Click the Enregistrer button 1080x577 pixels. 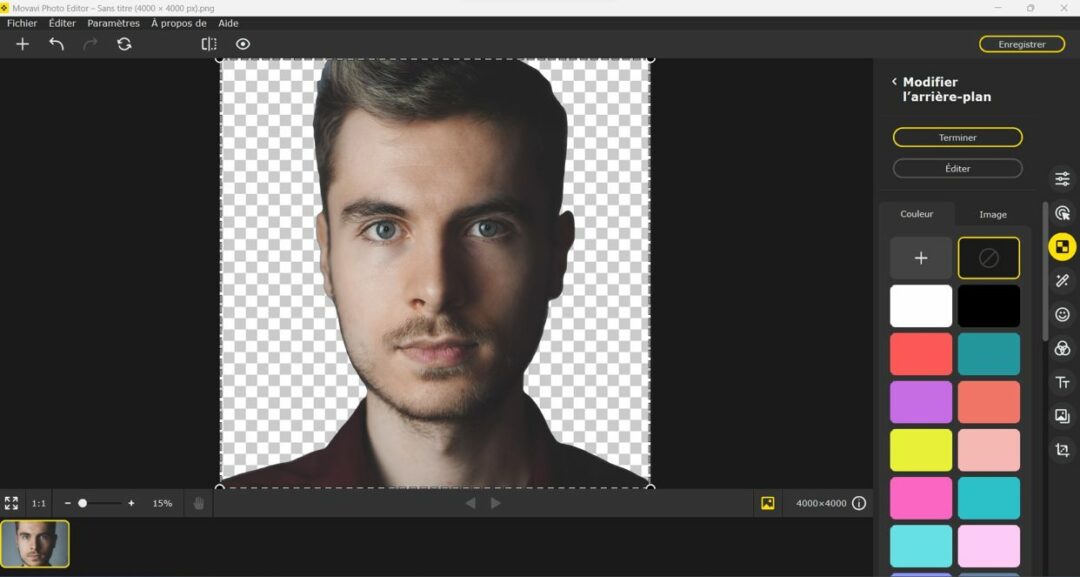pos(1021,44)
